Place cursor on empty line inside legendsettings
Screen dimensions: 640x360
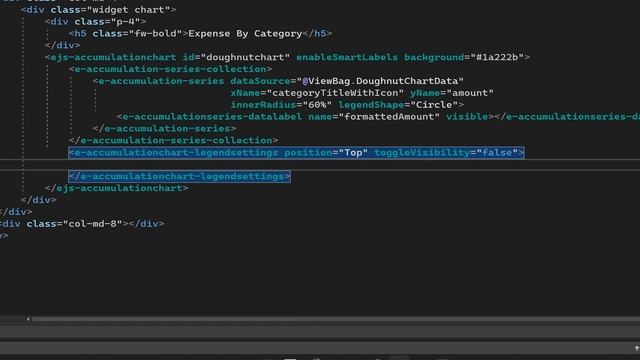(x=320, y=164)
